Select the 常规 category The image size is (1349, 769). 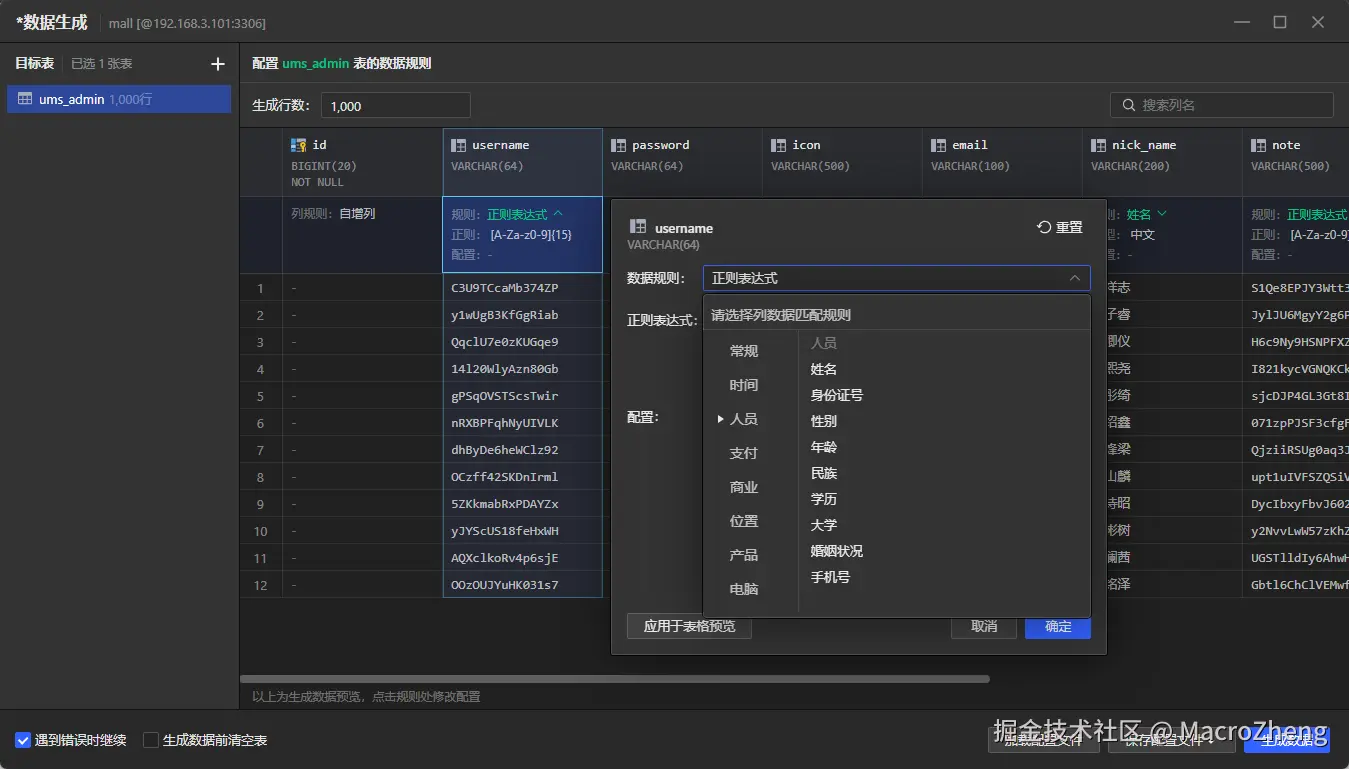pyautogui.click(x=744, y=351)
